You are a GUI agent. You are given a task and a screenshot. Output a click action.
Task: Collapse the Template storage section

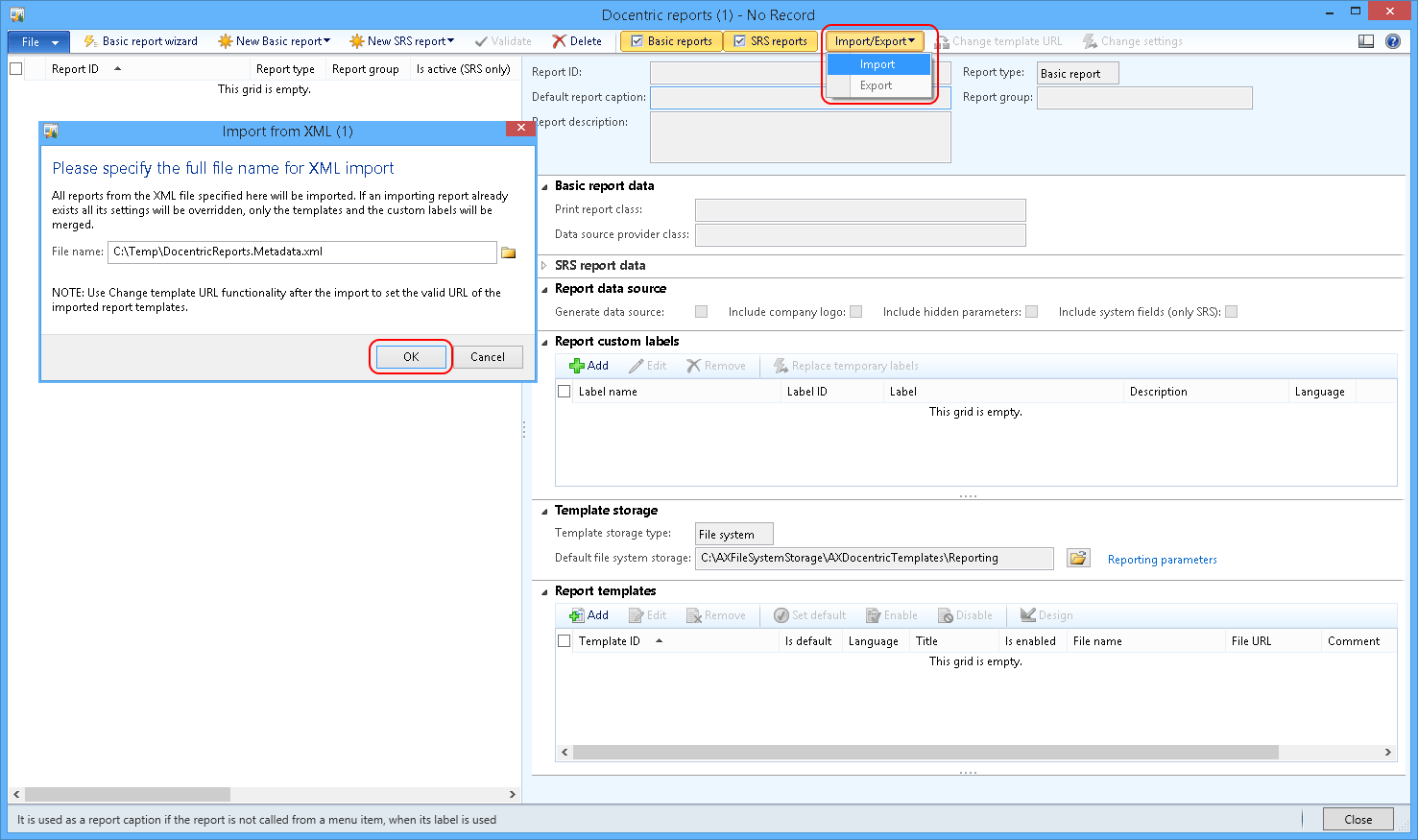pos(544,511)
